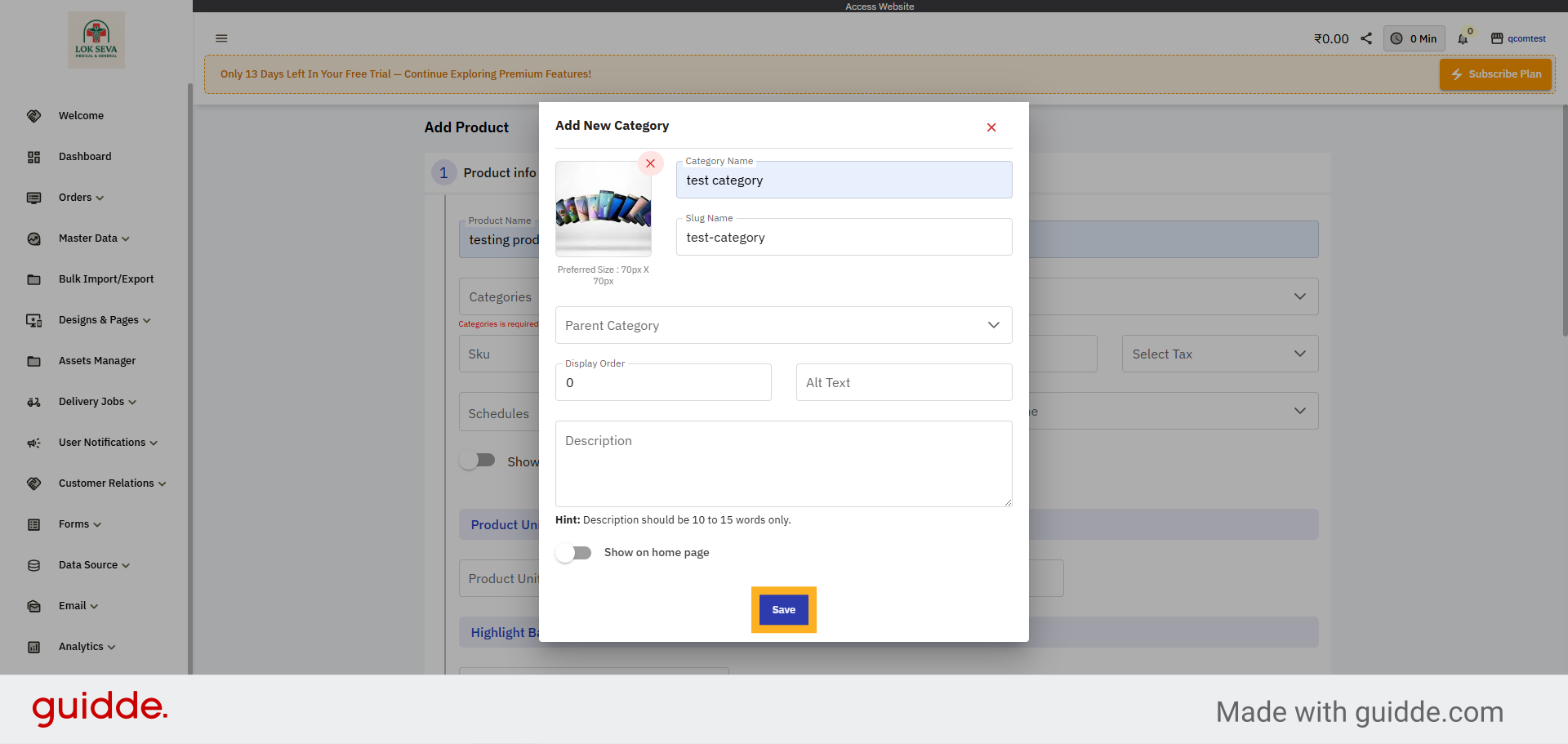Select the Bulk Import/Export icon
1568x744 pixels.
[33, 278]
